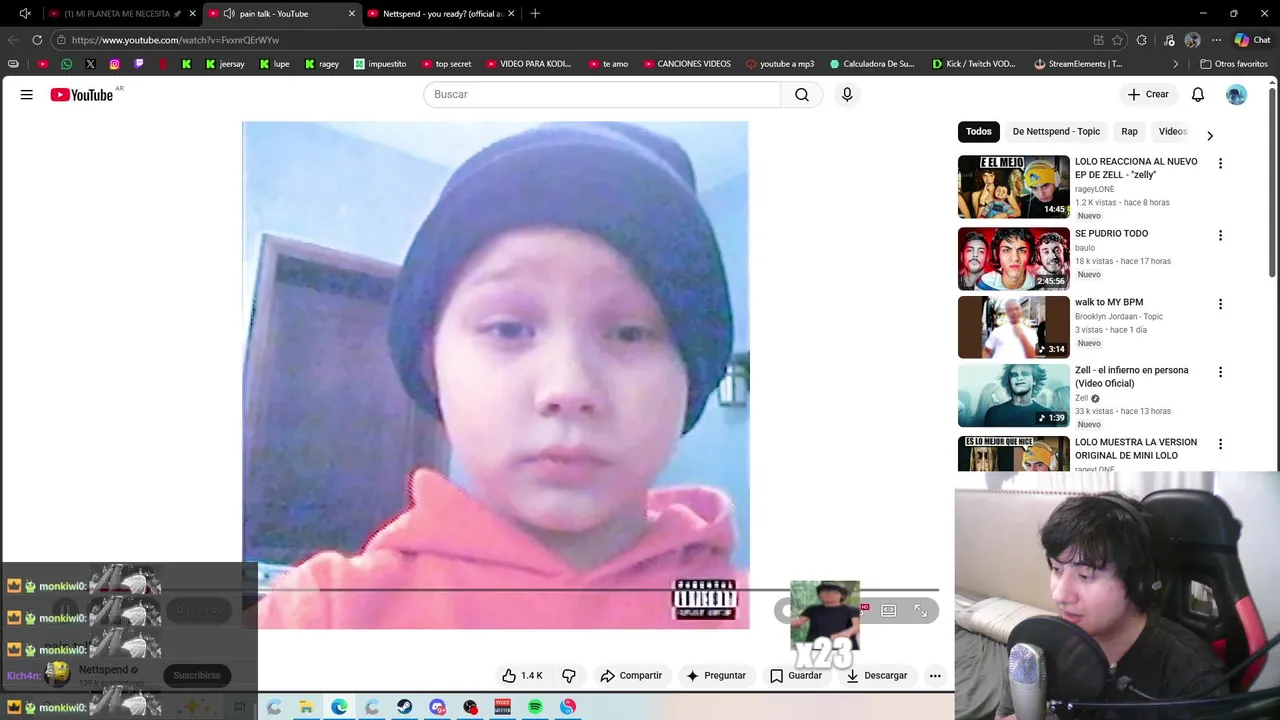Open a new browser tab with plus
1280x720 pixels.
pyautogui.click(x=535, y=14)
